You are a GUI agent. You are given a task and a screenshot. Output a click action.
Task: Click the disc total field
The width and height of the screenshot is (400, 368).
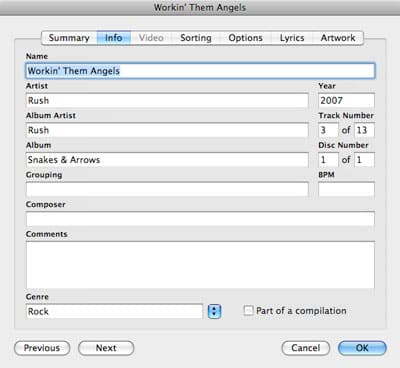364,160
